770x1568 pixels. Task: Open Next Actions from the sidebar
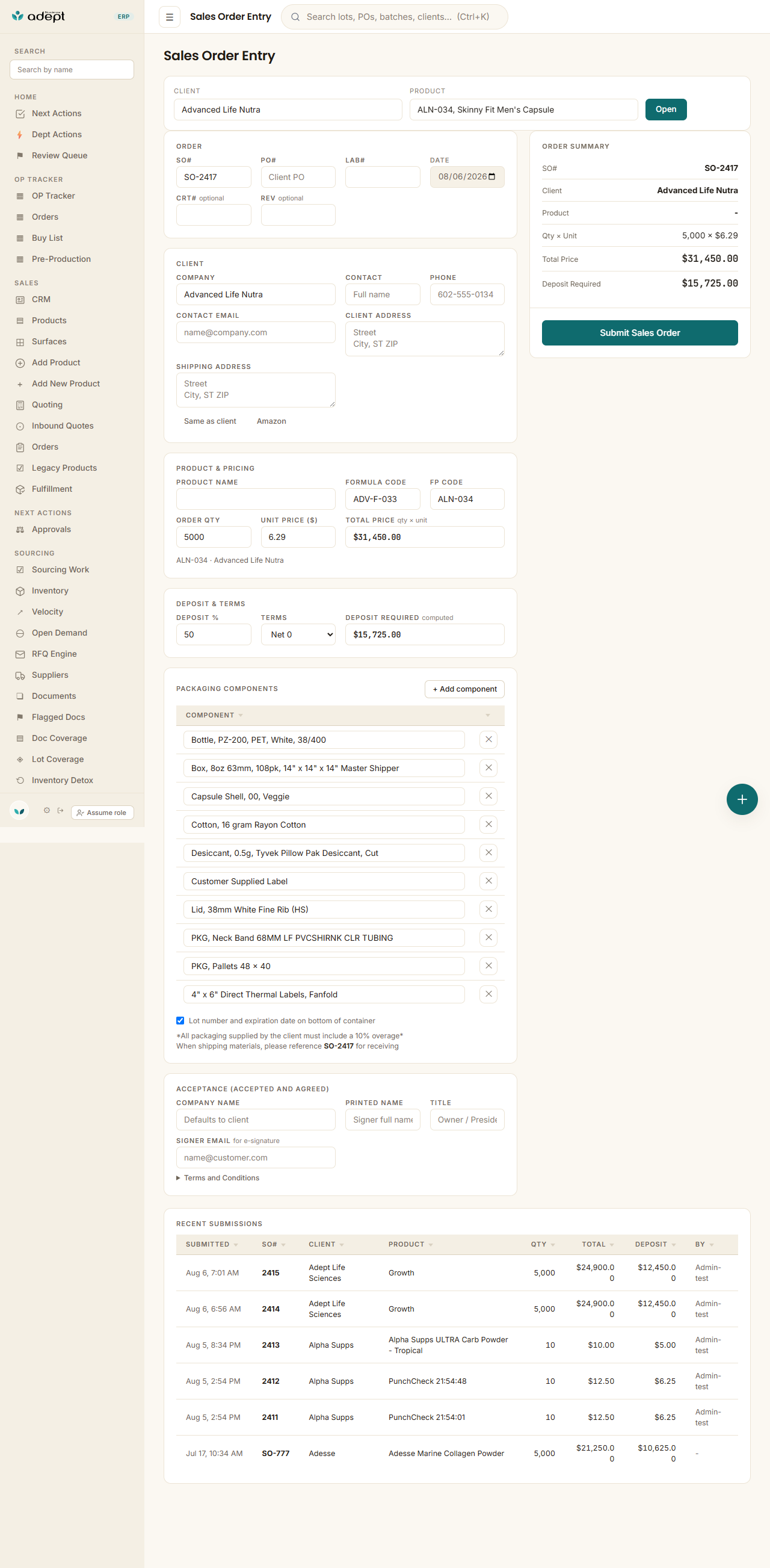(56, 113)
